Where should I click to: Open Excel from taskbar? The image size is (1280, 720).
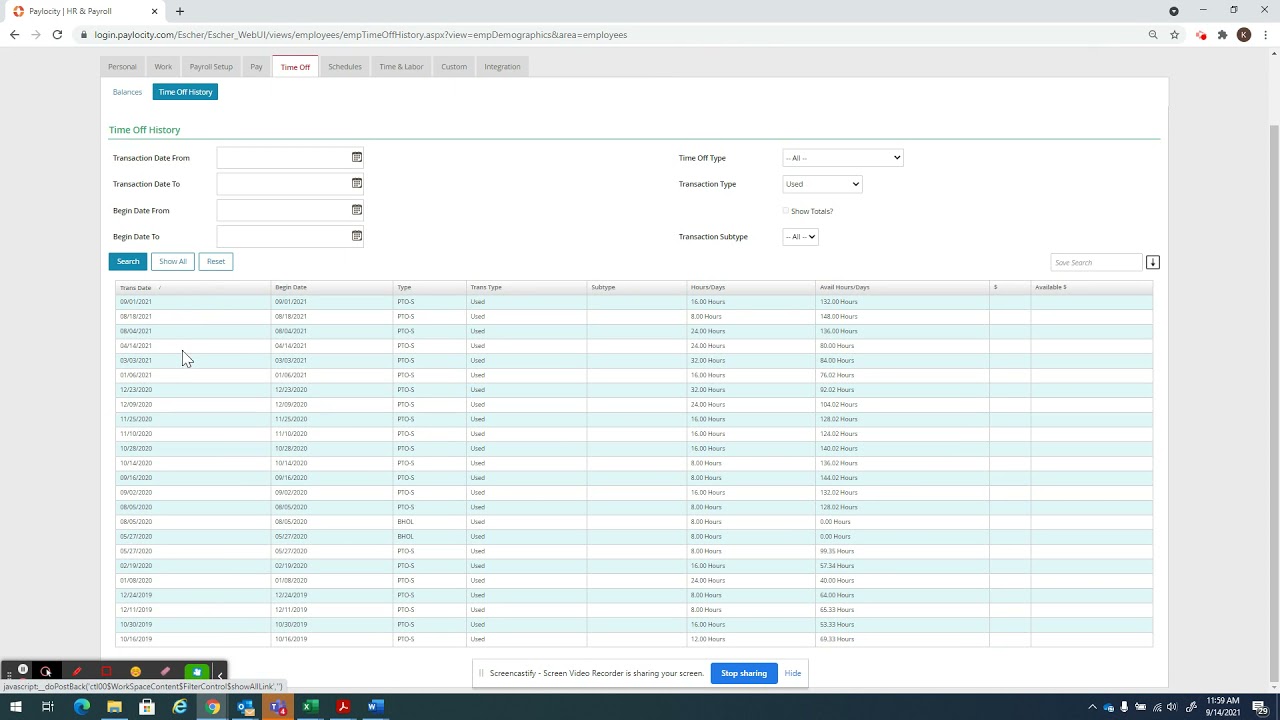[x=310, y=707]
